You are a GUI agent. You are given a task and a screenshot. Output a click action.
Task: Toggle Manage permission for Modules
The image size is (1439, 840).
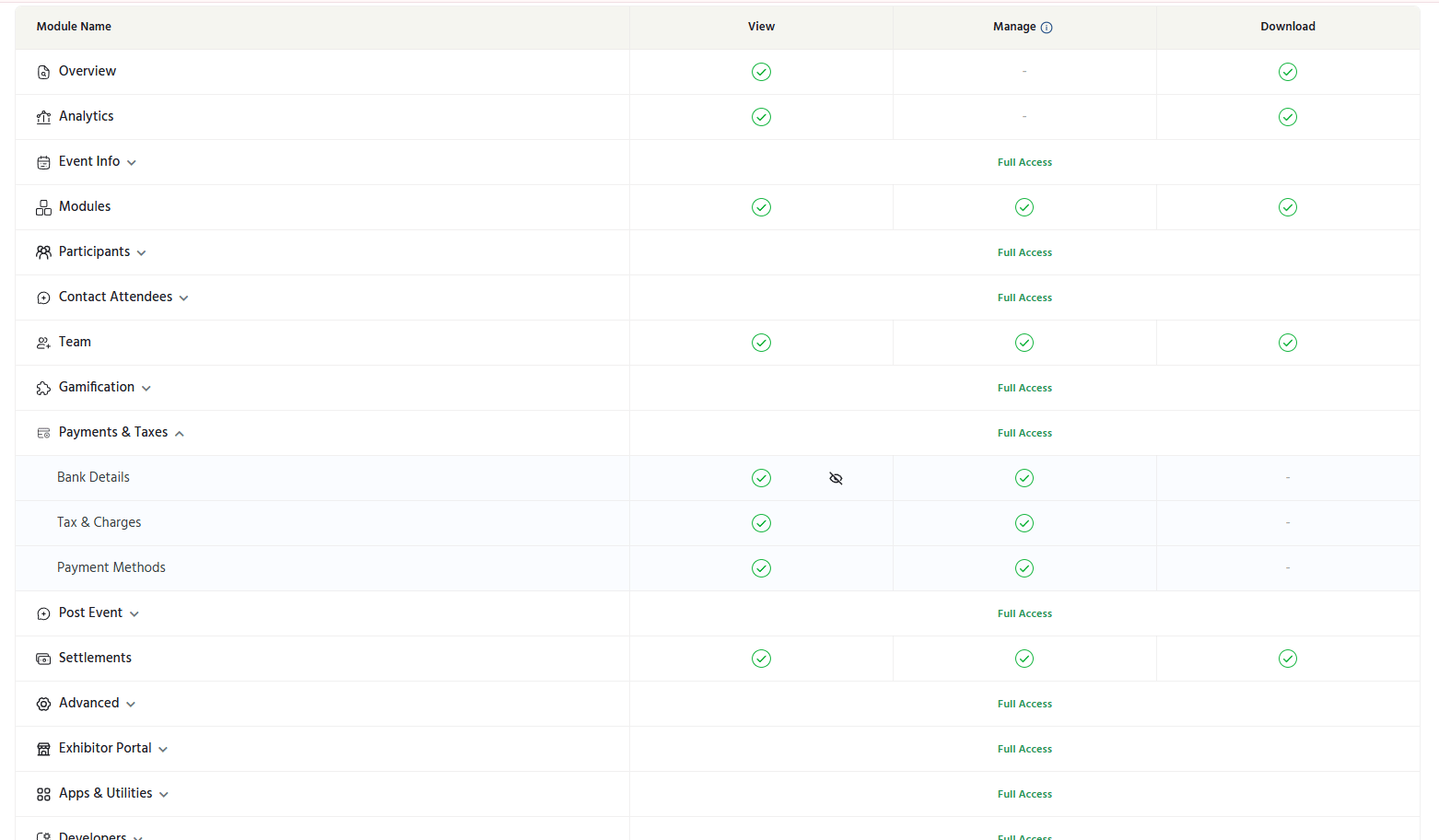[1024, 207]
